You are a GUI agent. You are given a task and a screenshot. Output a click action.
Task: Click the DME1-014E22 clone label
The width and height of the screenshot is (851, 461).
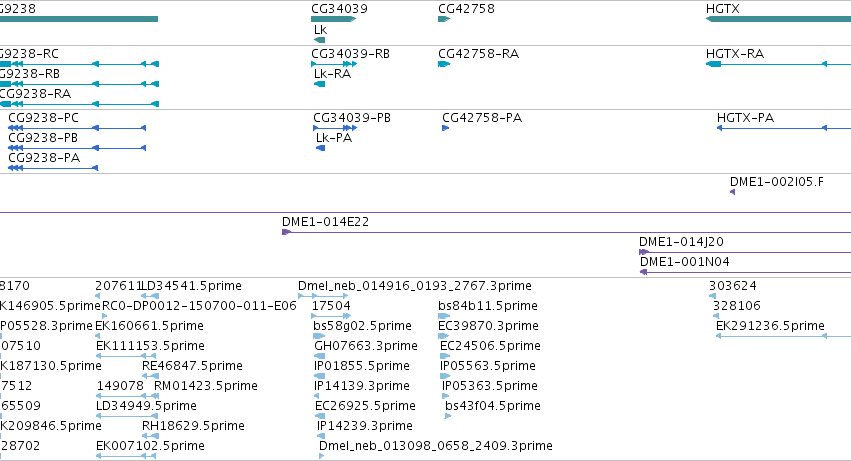coord(325,222)
